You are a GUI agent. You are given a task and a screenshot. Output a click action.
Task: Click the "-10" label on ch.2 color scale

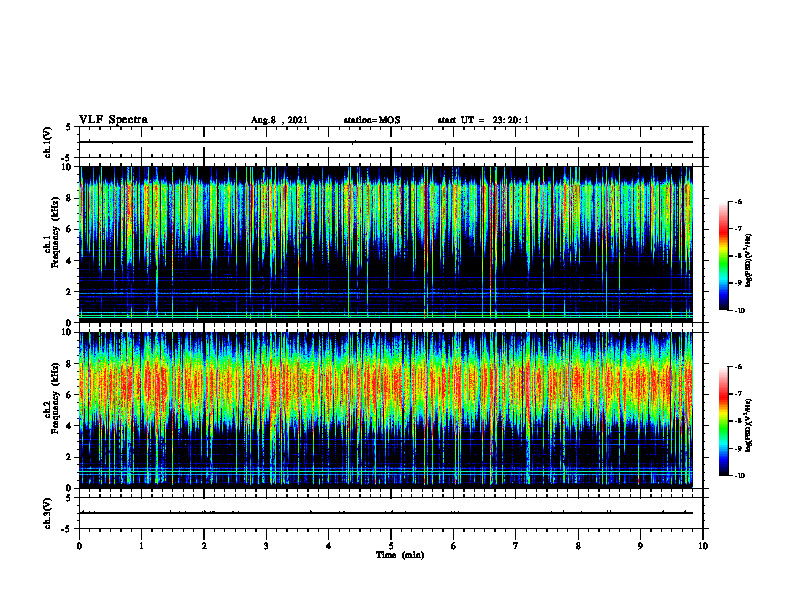(x=740, y=476)
